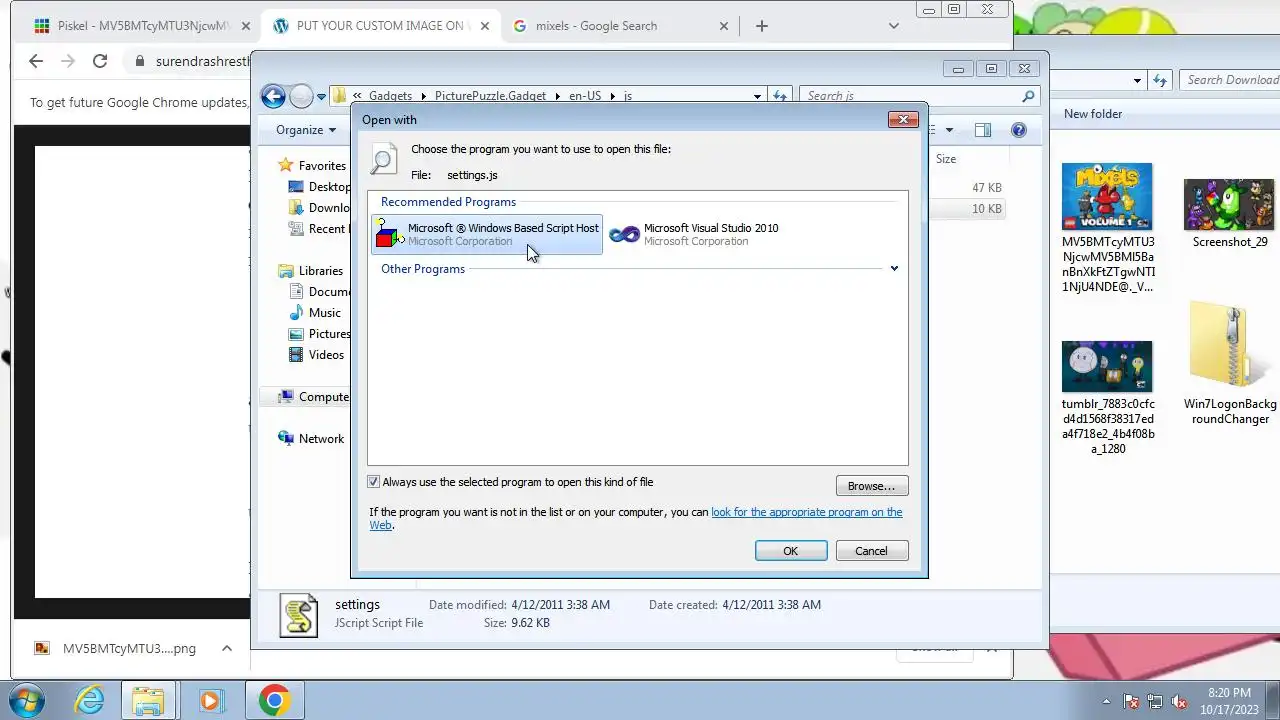Screen dimensions: 1280x720
Task: Click the Size column header
Action: tap(946, 159)
